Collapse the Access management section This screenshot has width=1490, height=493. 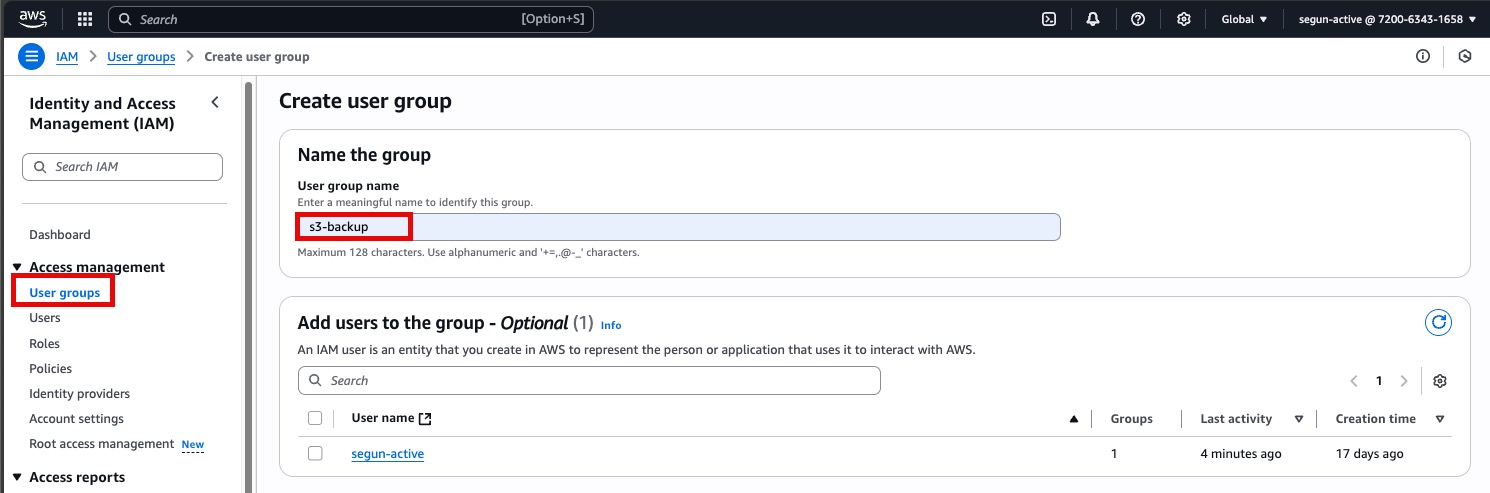[17, 268]
